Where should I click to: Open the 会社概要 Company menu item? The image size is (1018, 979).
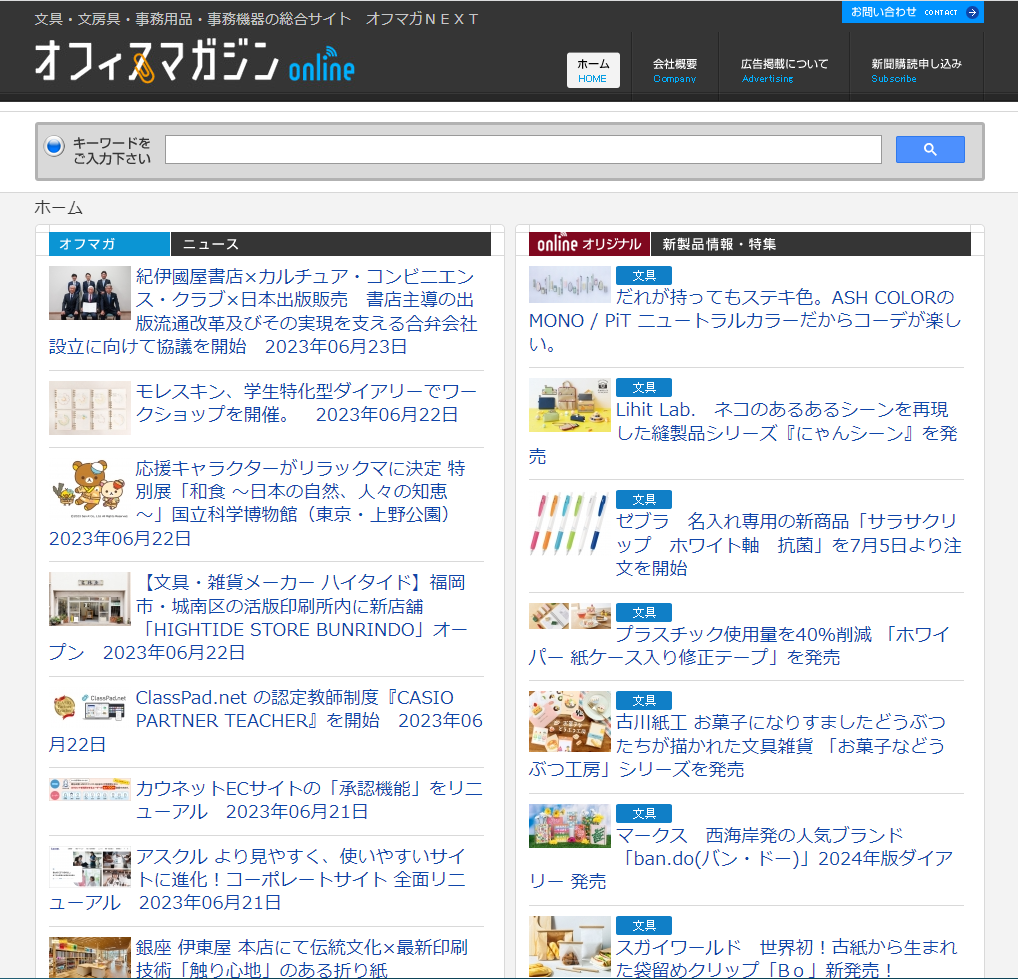pyautogui.click(x=675, y=70)
